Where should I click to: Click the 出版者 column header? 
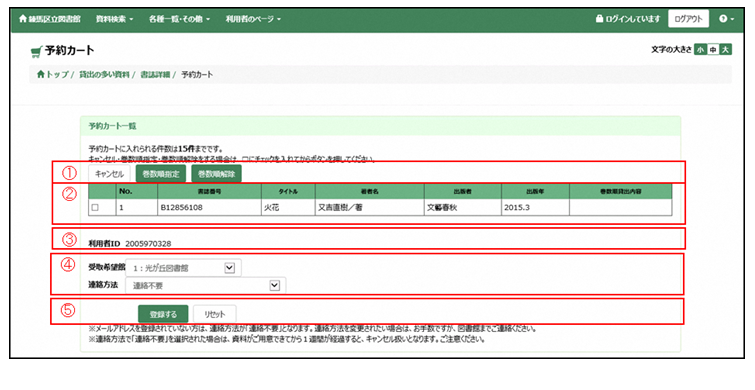[463, 192]
